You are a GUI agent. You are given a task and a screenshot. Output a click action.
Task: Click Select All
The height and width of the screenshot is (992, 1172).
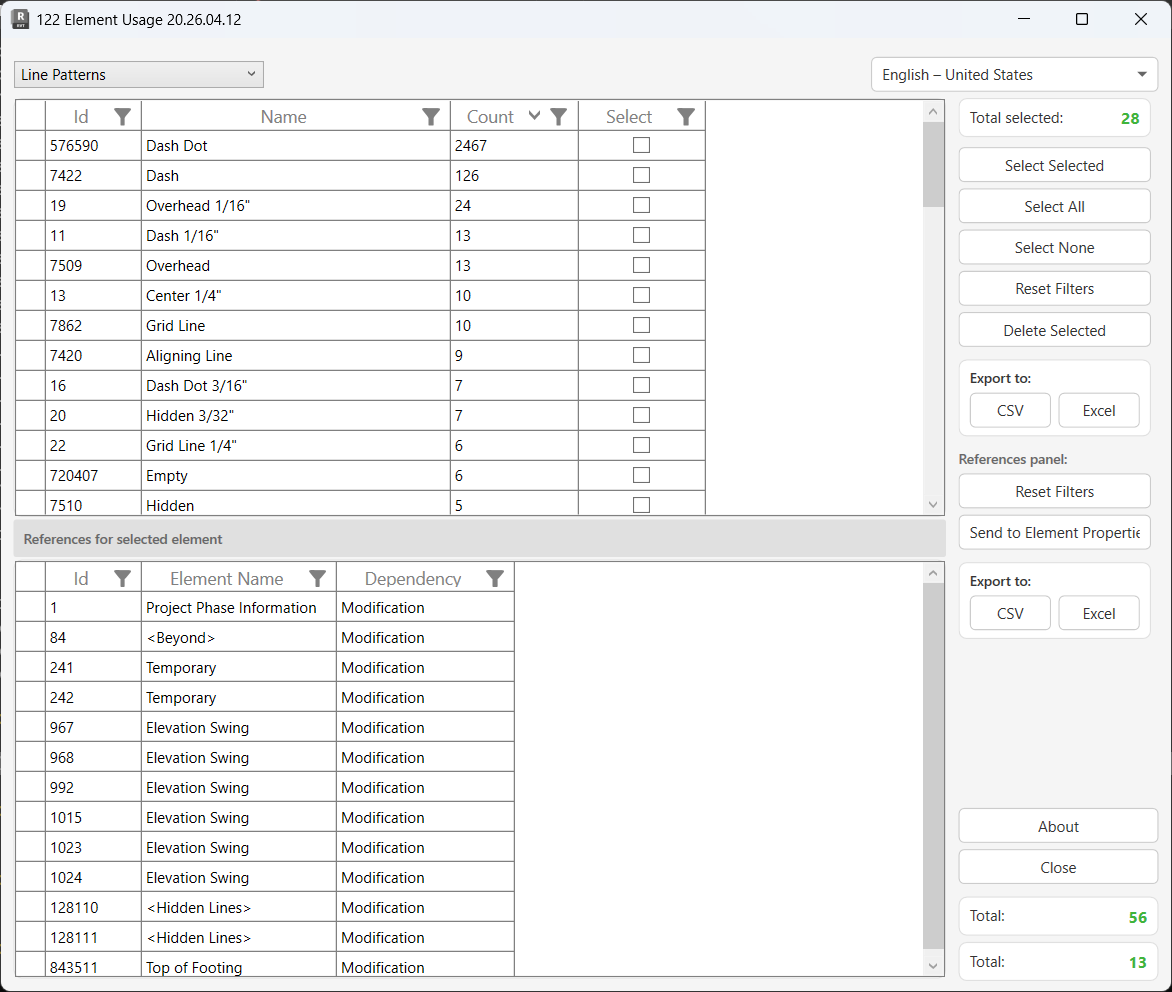click(x=1054, y=206)
